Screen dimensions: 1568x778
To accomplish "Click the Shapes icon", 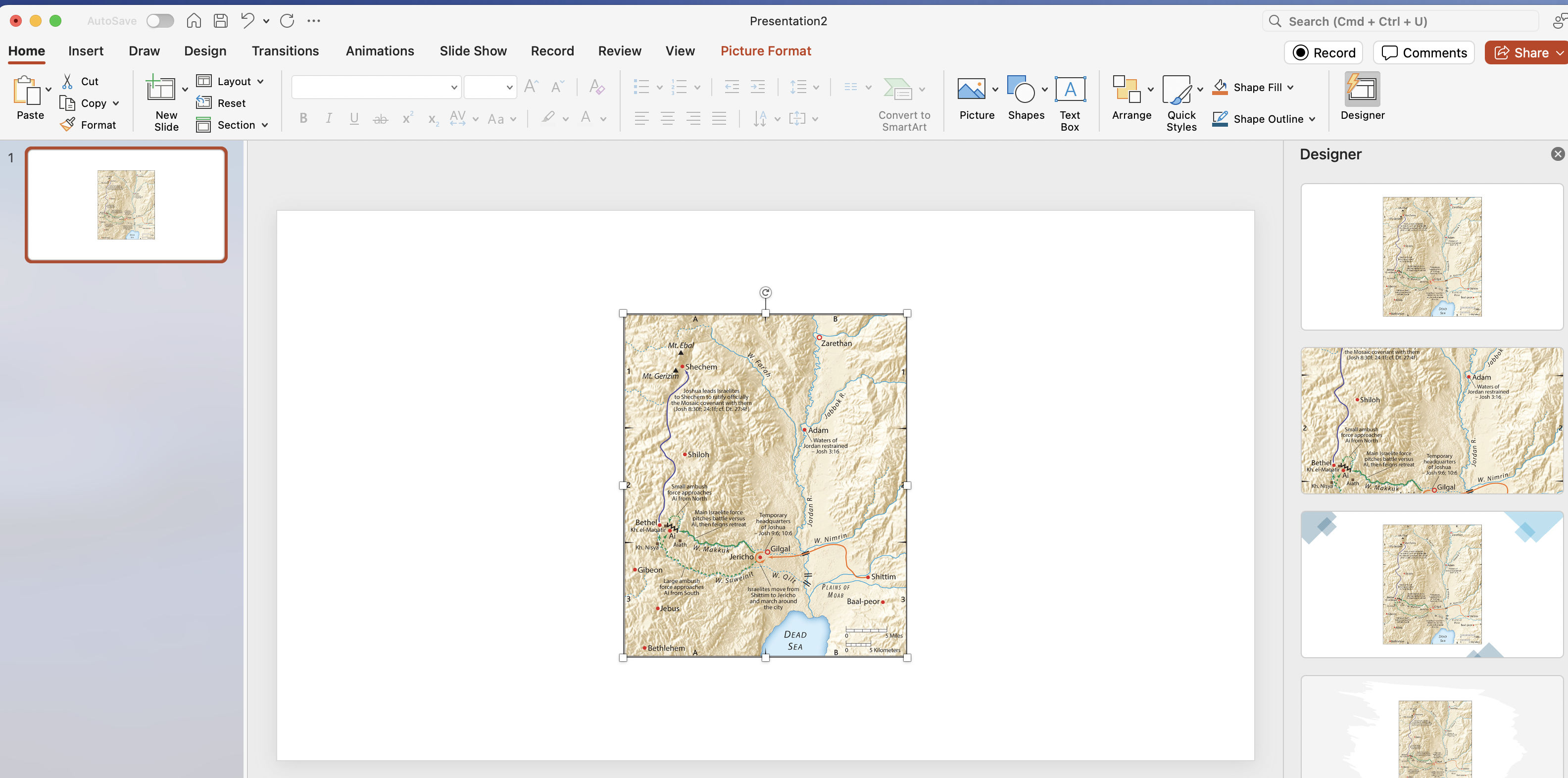I will [x=1021, y=89].
